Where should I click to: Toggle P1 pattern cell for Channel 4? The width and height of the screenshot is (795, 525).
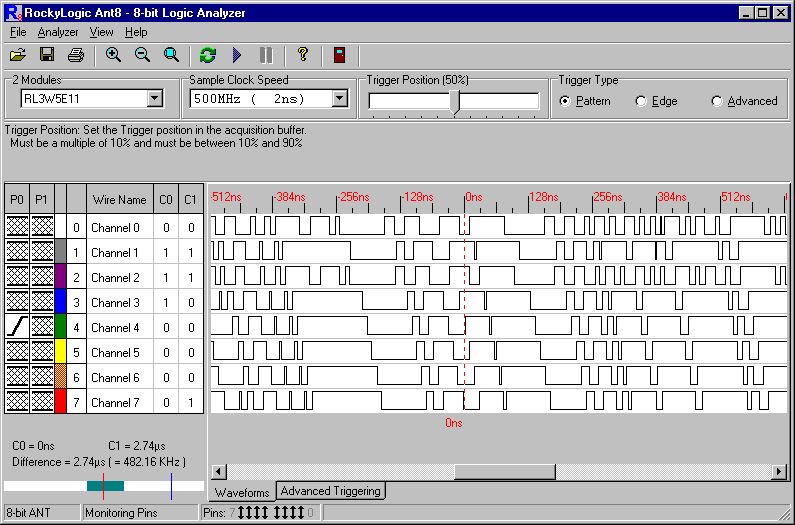click(x=42, y=327)
